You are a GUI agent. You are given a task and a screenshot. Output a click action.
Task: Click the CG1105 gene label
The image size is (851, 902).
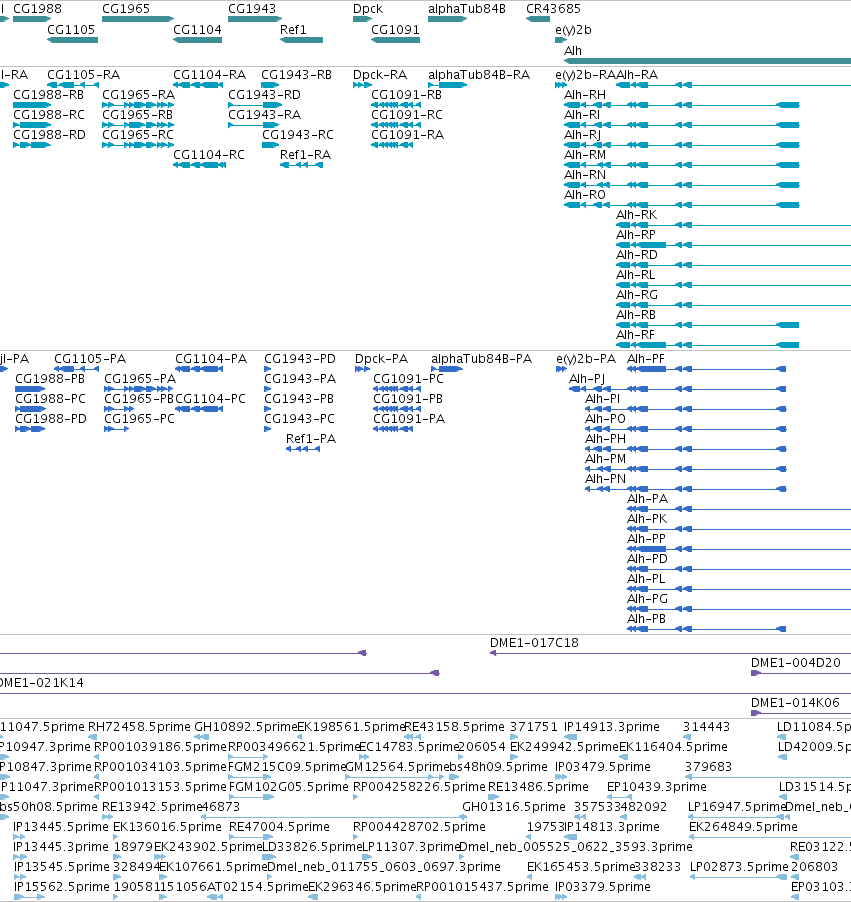[71, 29]
